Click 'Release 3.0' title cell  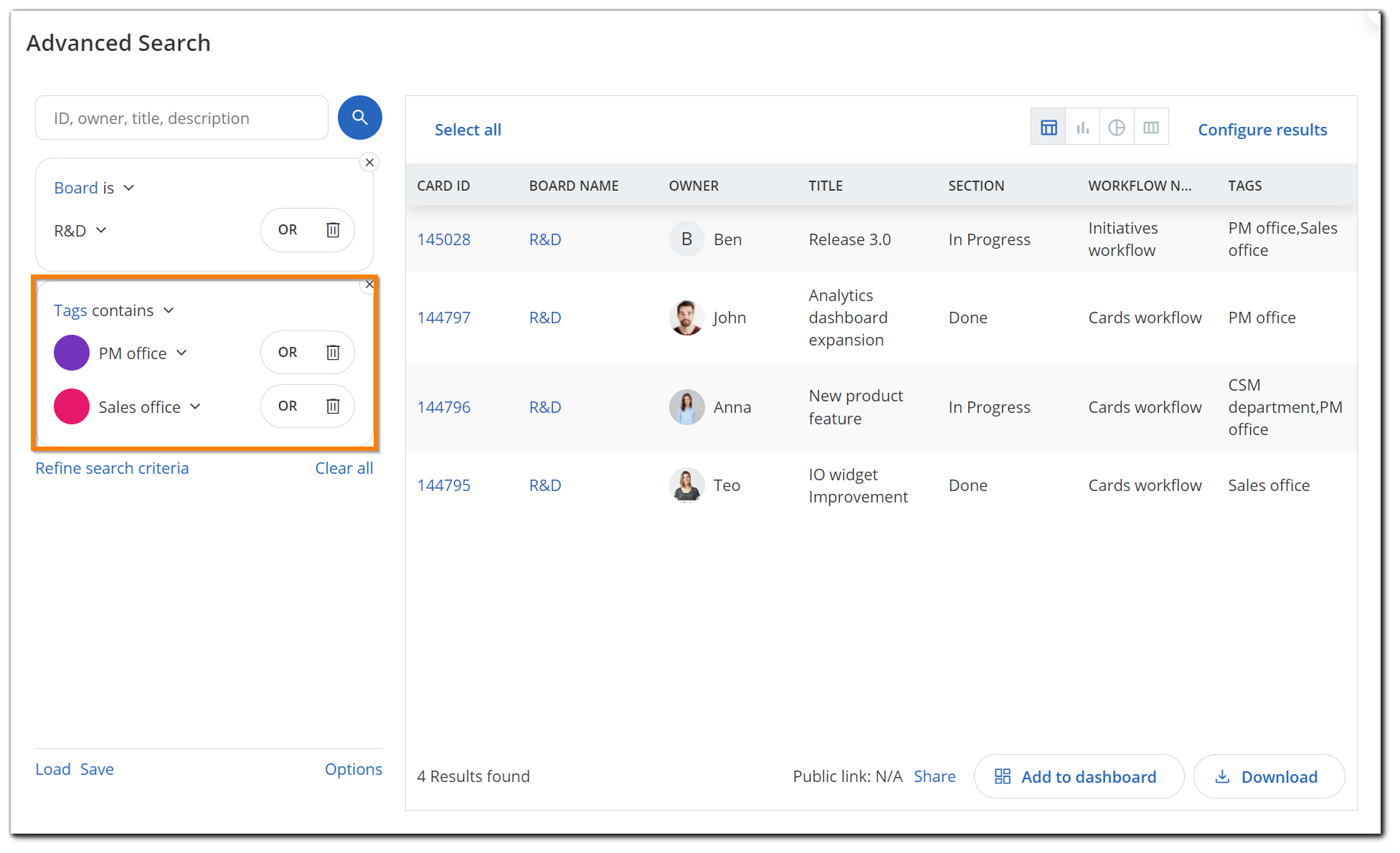coord(849,239)
